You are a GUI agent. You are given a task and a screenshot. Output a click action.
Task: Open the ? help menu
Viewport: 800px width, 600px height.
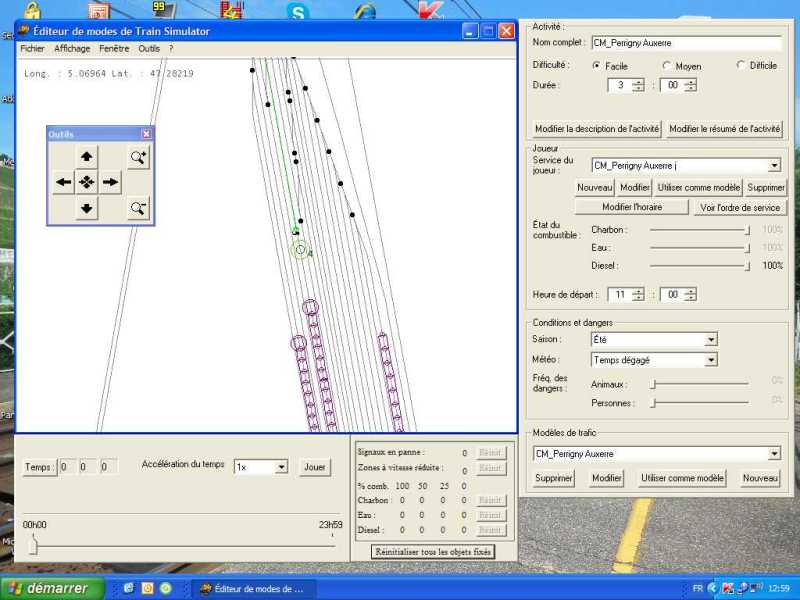(171, 48)
